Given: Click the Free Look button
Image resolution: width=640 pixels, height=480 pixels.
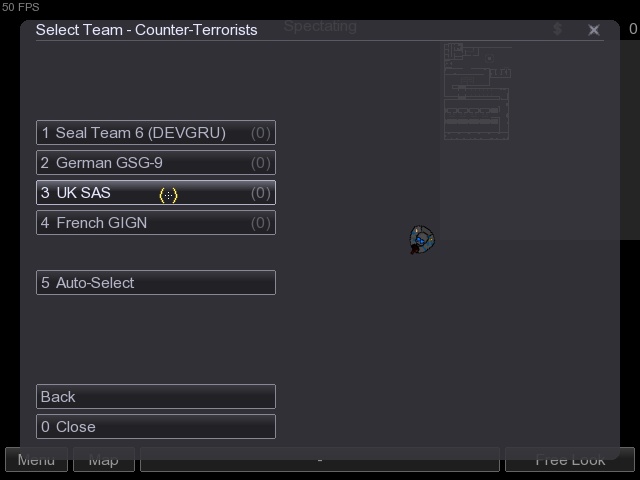Looking at the screenshot, I should (570, 460).
